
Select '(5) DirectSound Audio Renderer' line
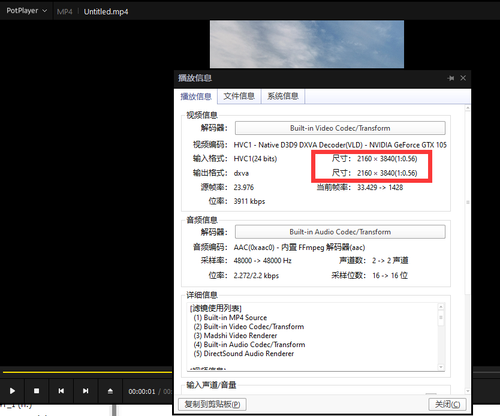coord(244,353)
